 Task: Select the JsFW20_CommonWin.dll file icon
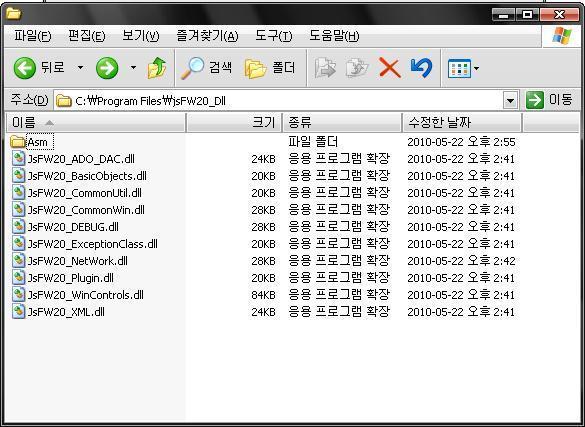point(18,210)
